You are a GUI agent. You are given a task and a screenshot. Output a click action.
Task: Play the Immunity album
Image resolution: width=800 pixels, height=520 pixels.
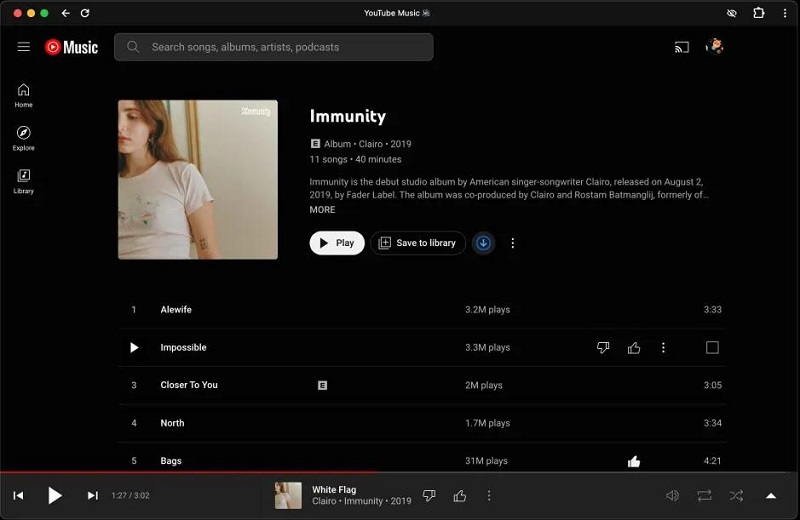click(x=337, y=243)
